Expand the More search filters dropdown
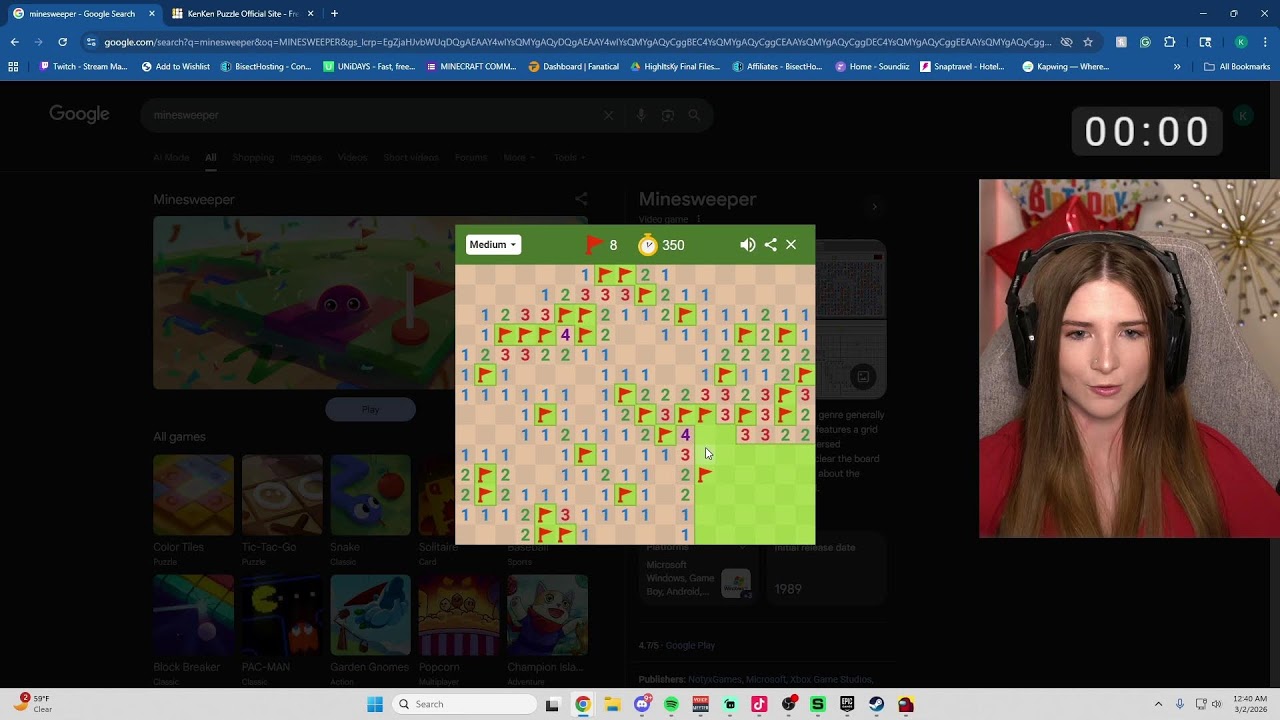Viewport: 1280px width, 720px height. point(517,157)
